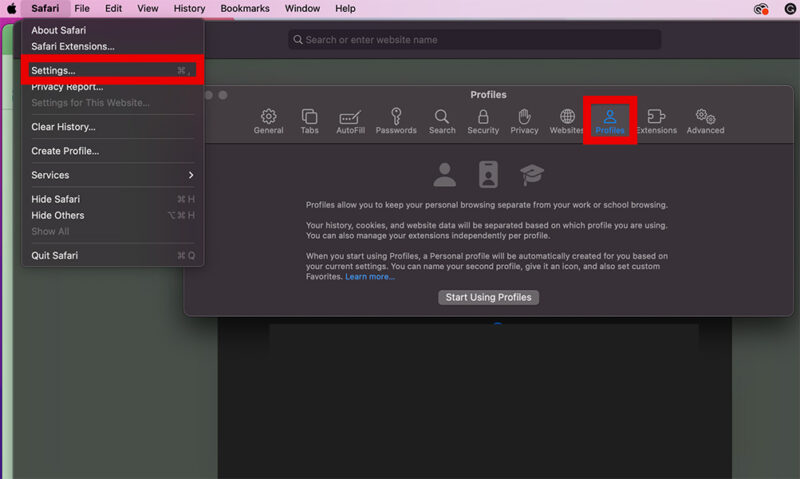Select the Profiles settings pane

coord(610,121)
